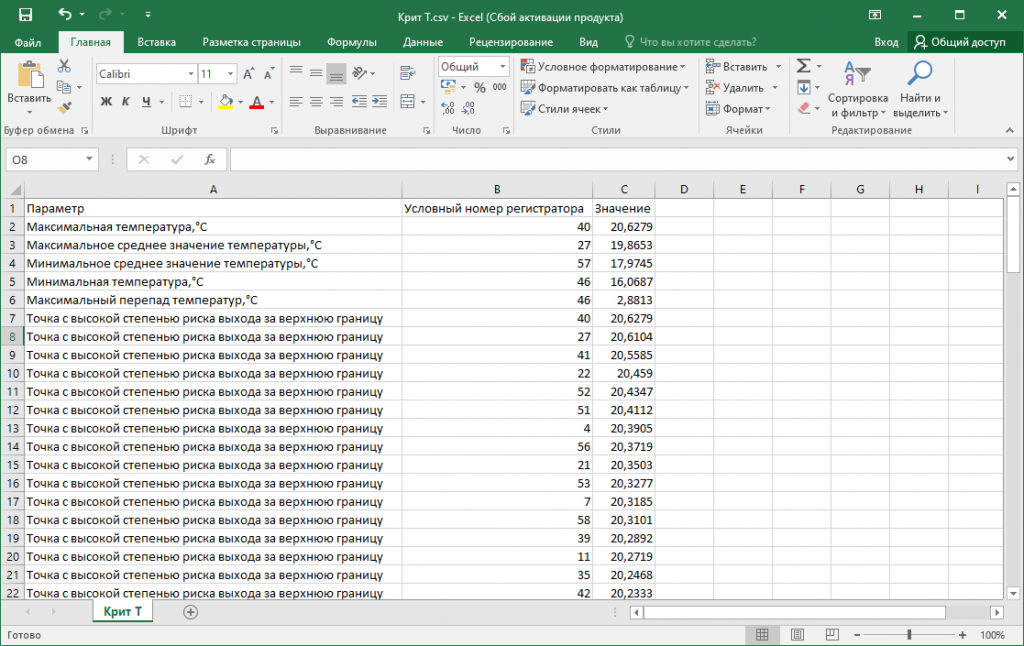
Task: Open the Fill down tool
Action: tap(804, 88)
